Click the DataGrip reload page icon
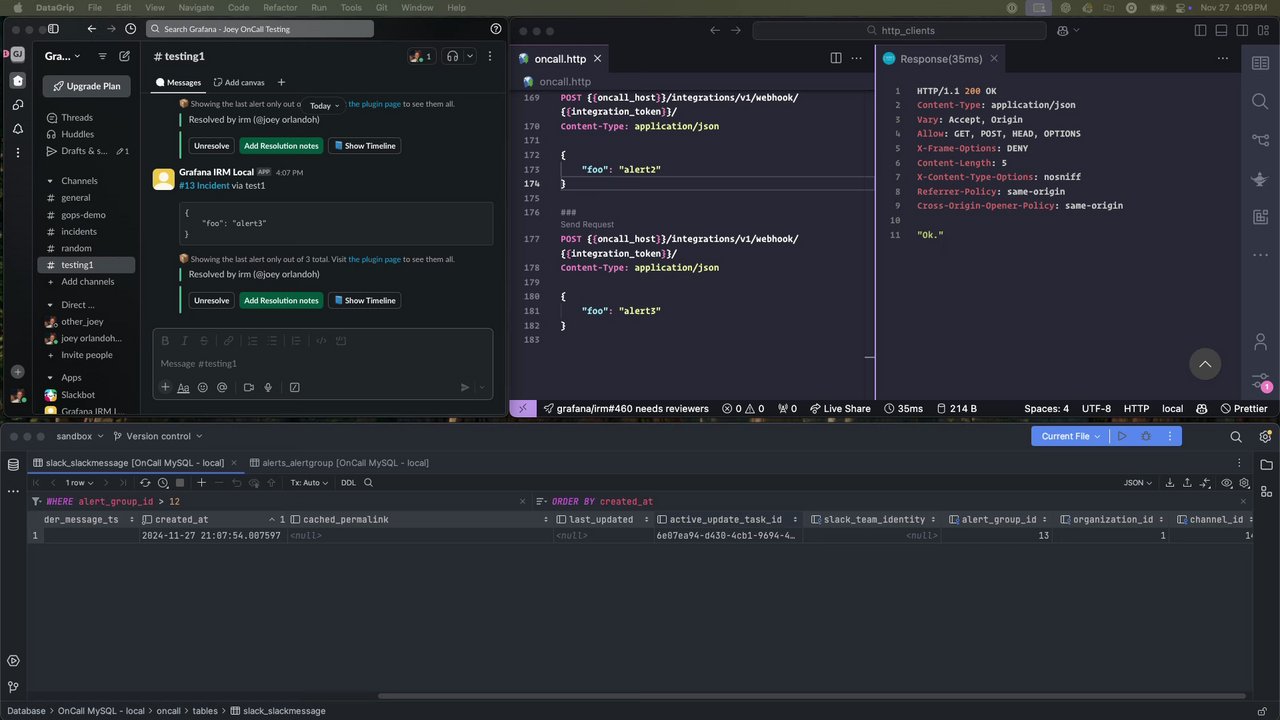 point(145,483)
